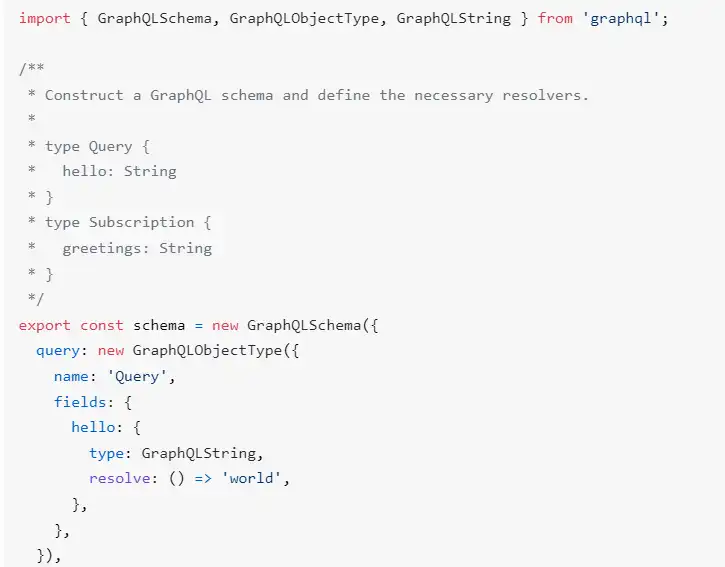The height and width of the screenshot is (567, 725).
Task: Click the 'fields' property key
Action: (x=80, y=401)
